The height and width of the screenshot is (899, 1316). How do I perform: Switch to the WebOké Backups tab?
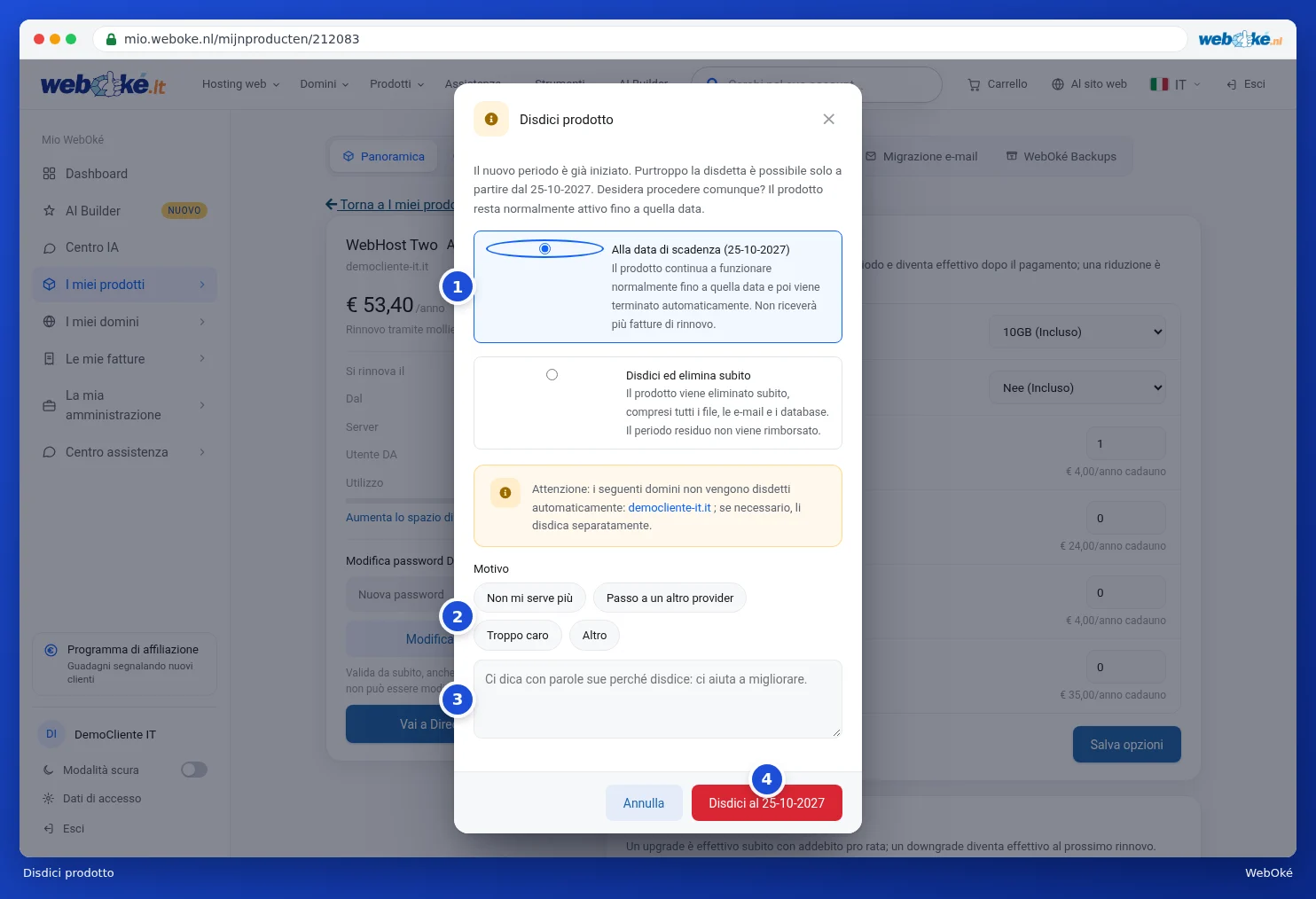tap(1061, 157)
